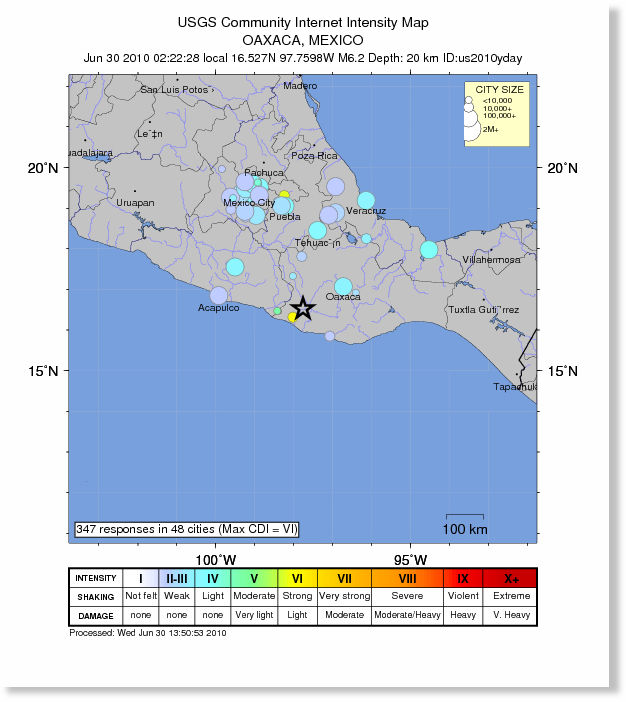Select the intensity VIII orange legend cell
Image resolution: width=626 pixels, height=702 pixels.
click(x=407, y=578)
